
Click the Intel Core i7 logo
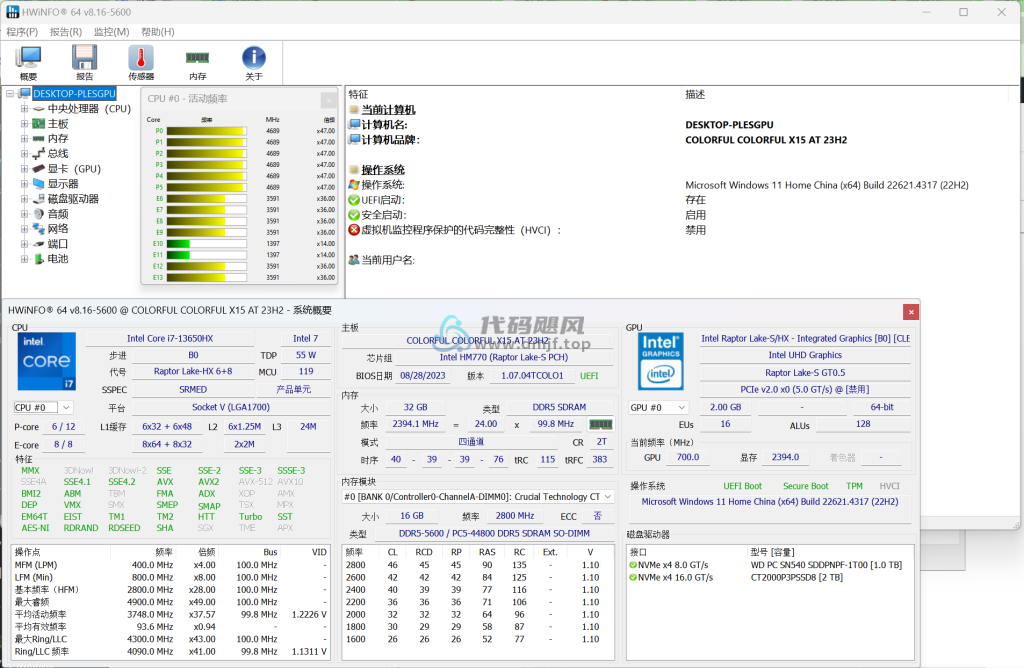pyautogui.click(x=46, y=361)
